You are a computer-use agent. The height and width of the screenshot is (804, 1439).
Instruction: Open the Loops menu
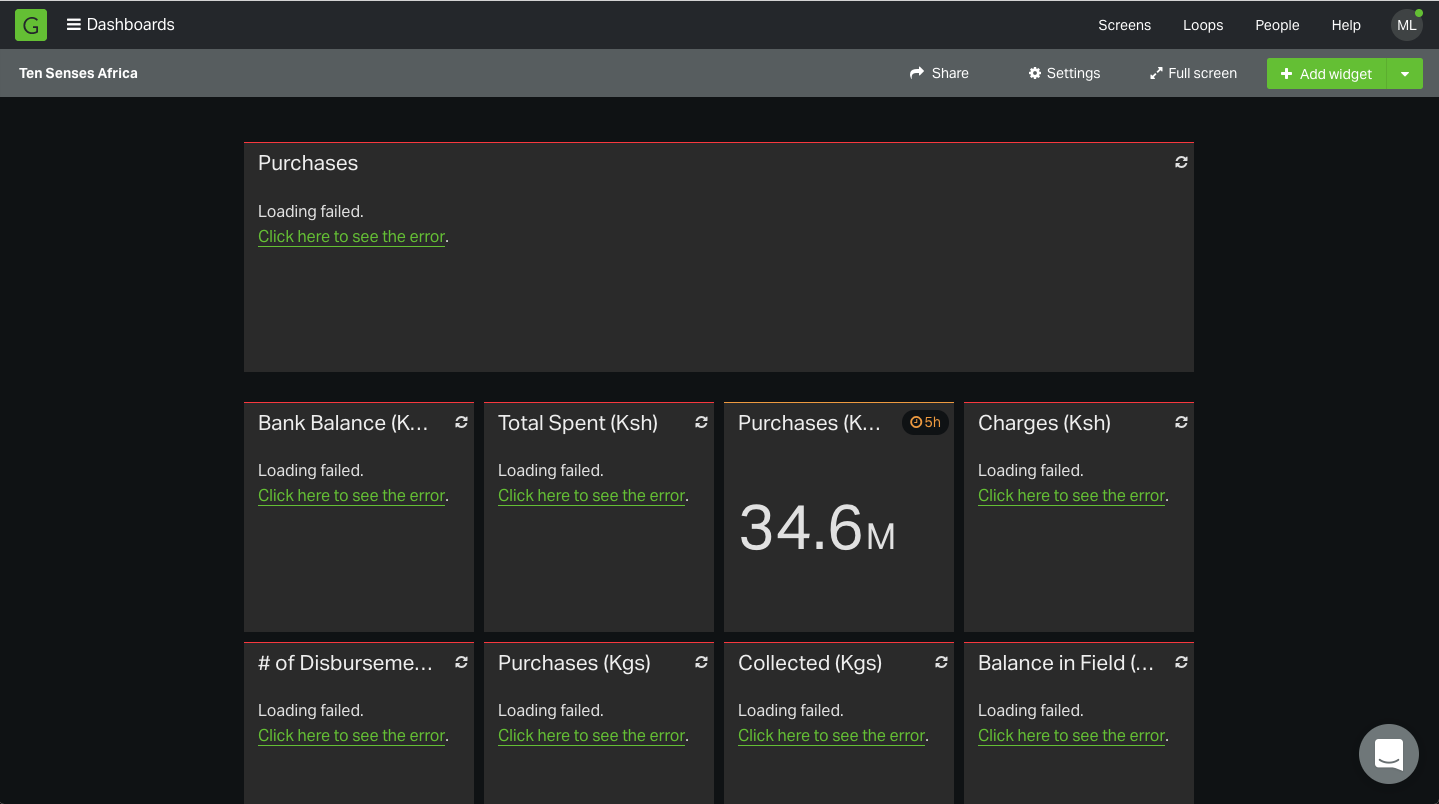pyautogui.click(x=1202, y=25)
